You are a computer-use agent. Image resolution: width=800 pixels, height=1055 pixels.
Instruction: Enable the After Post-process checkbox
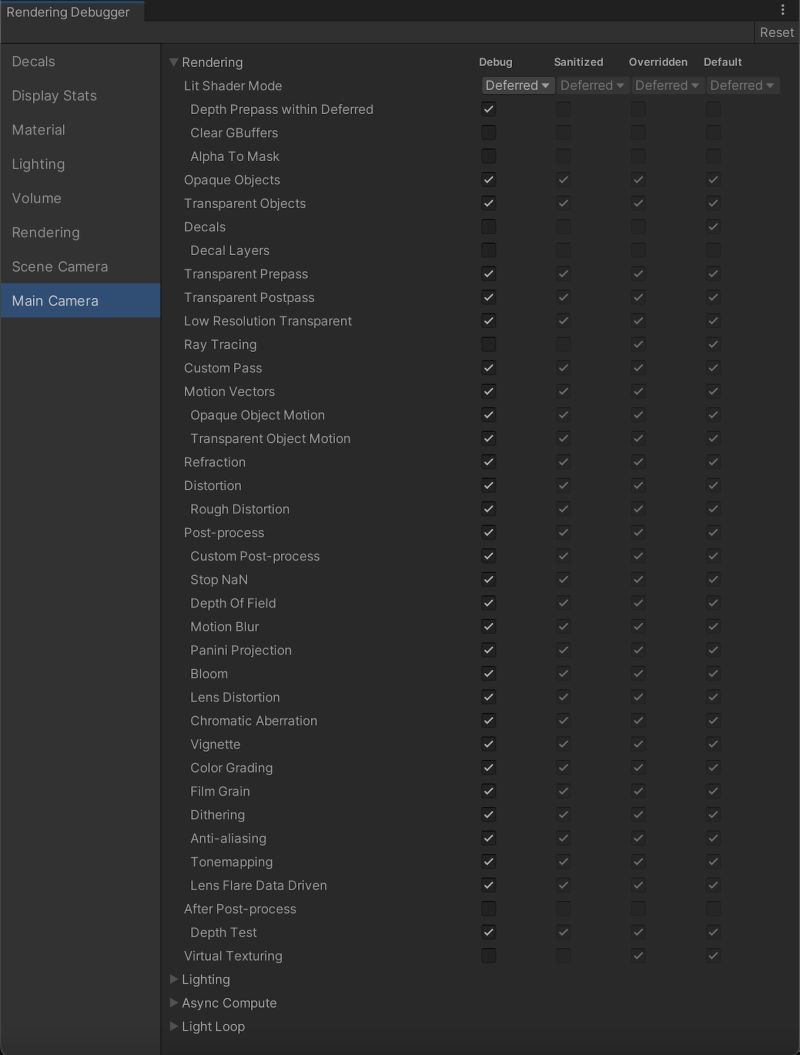[x=488, y=908]
